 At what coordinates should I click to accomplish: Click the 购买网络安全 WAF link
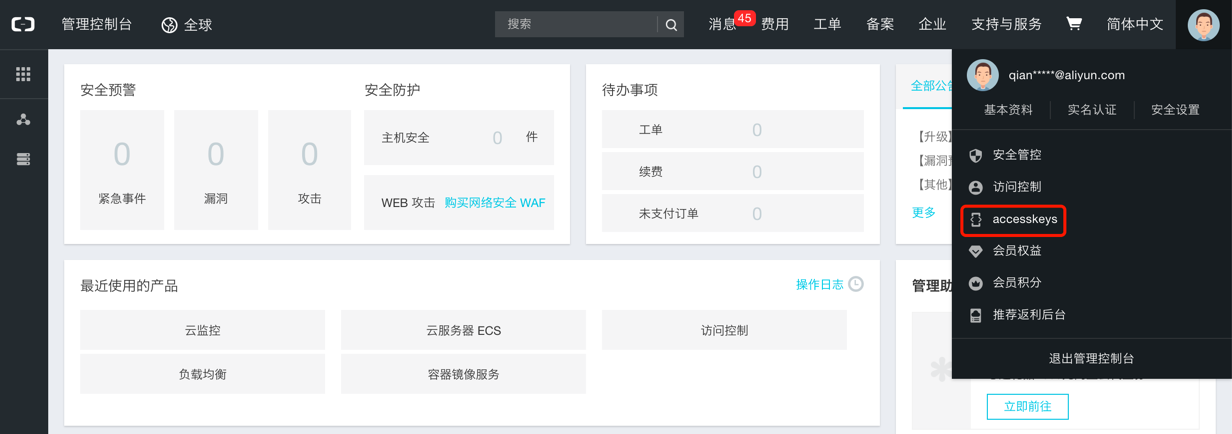[x=495, y=203]
